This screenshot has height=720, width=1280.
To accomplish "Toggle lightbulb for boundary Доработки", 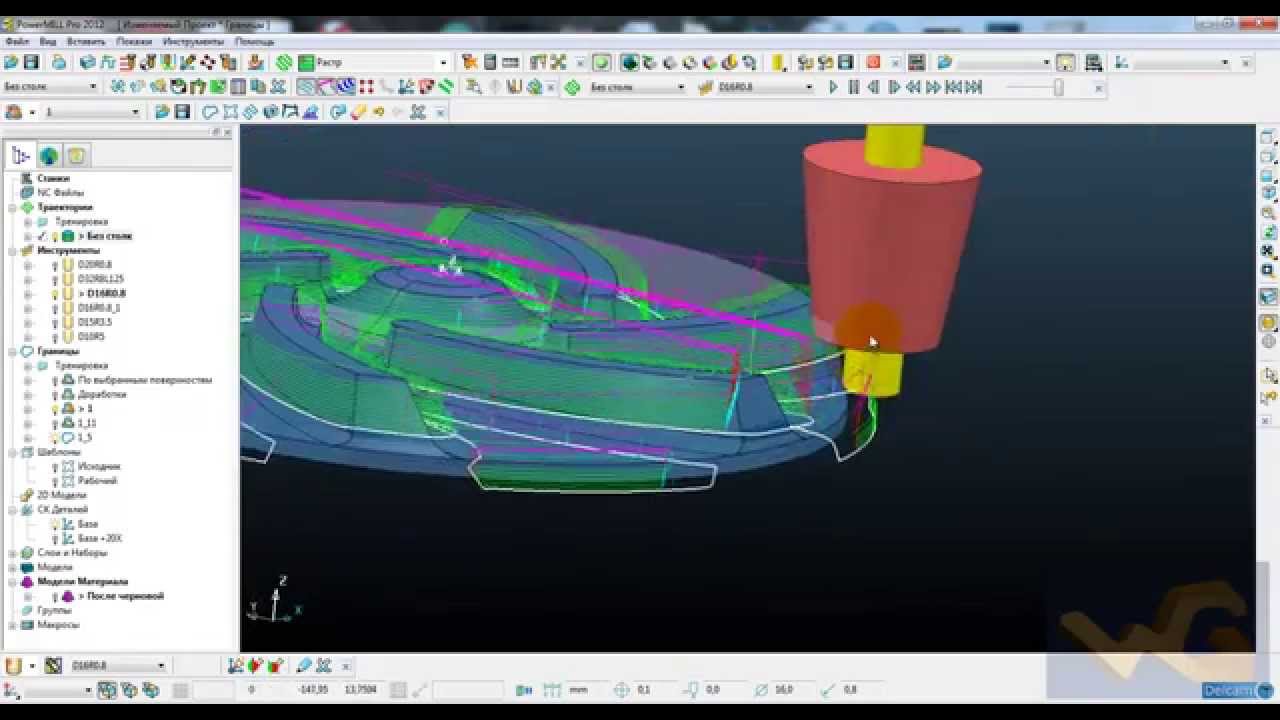I will coord(55,395).
